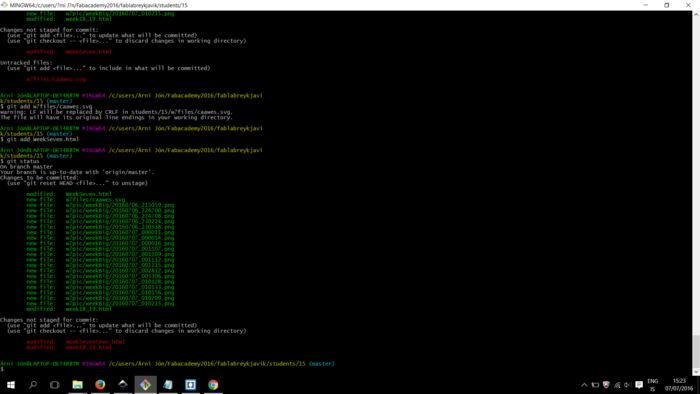
Task: Open Task View on the taskbar
Action: click(54, 385)
